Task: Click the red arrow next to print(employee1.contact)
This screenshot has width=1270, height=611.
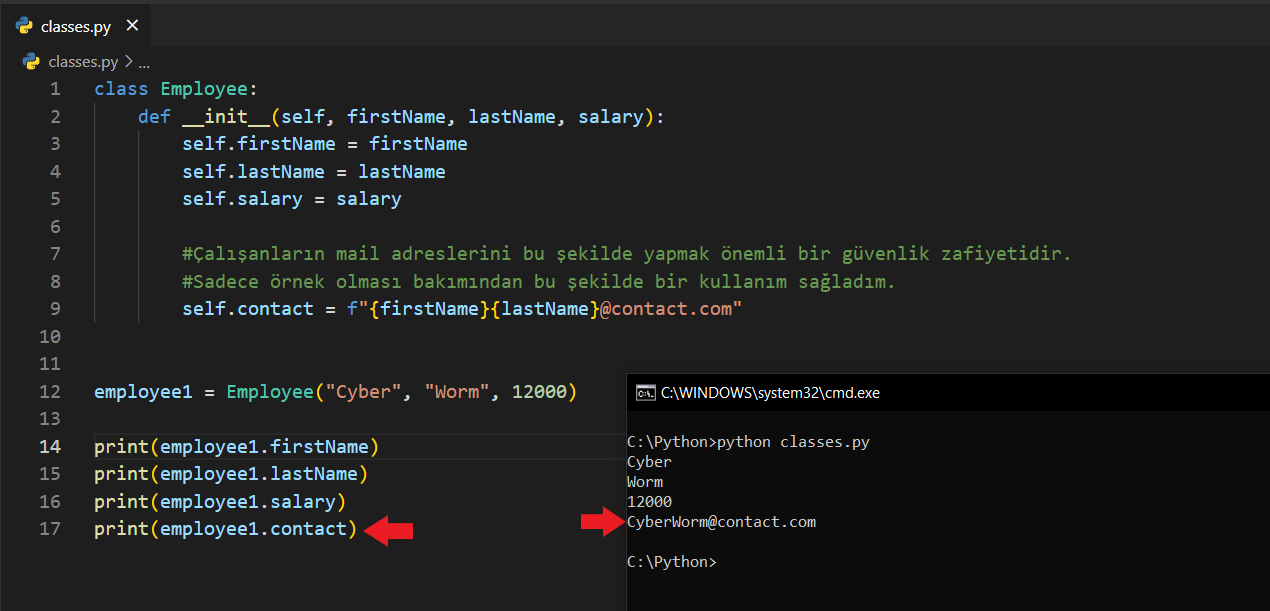Action: coord(388,530)
